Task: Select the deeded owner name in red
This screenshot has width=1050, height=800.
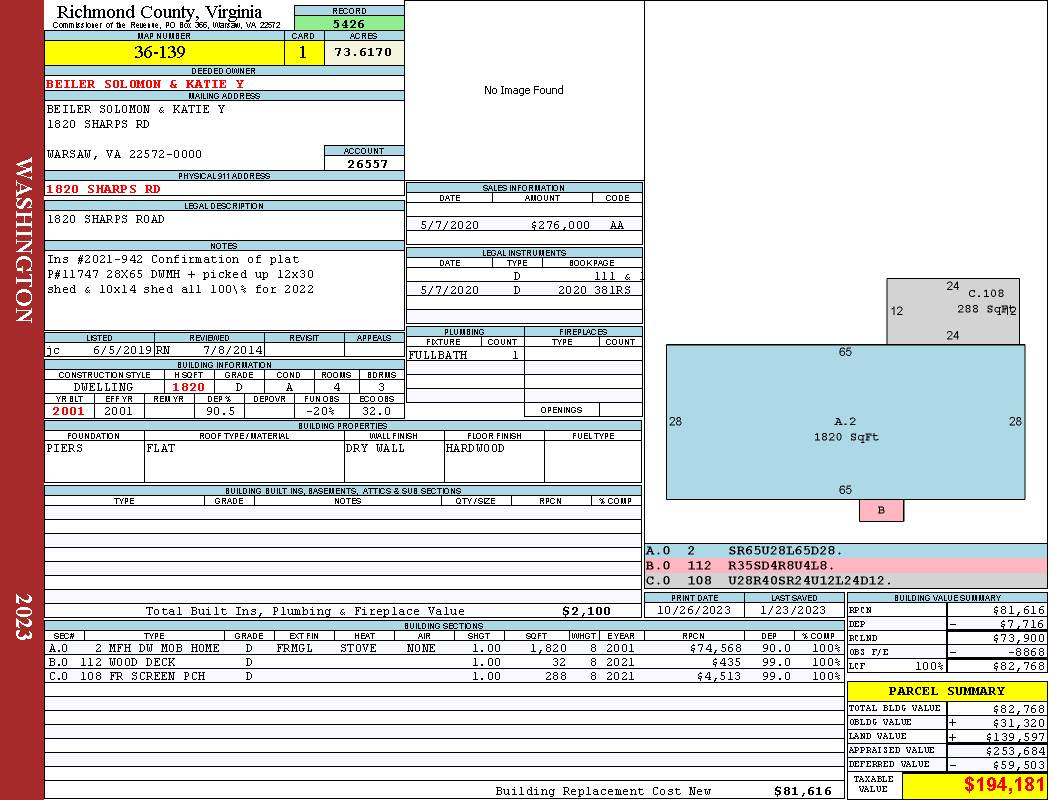Action: 145,84
